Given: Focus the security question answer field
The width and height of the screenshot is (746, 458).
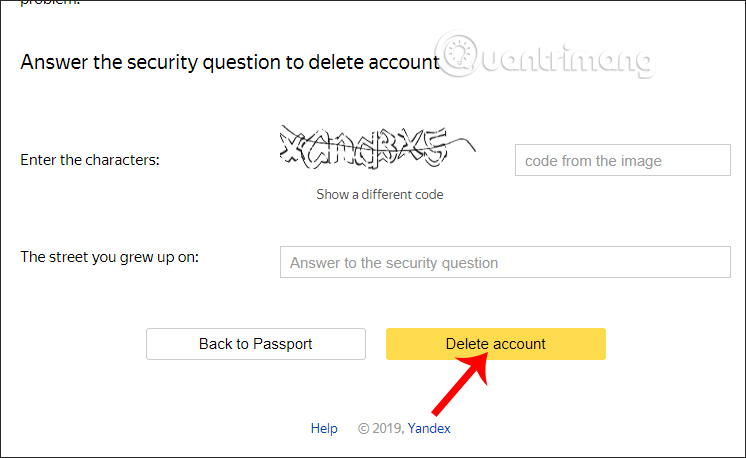Looking at the screenshot, I should (x=505, y=262).
